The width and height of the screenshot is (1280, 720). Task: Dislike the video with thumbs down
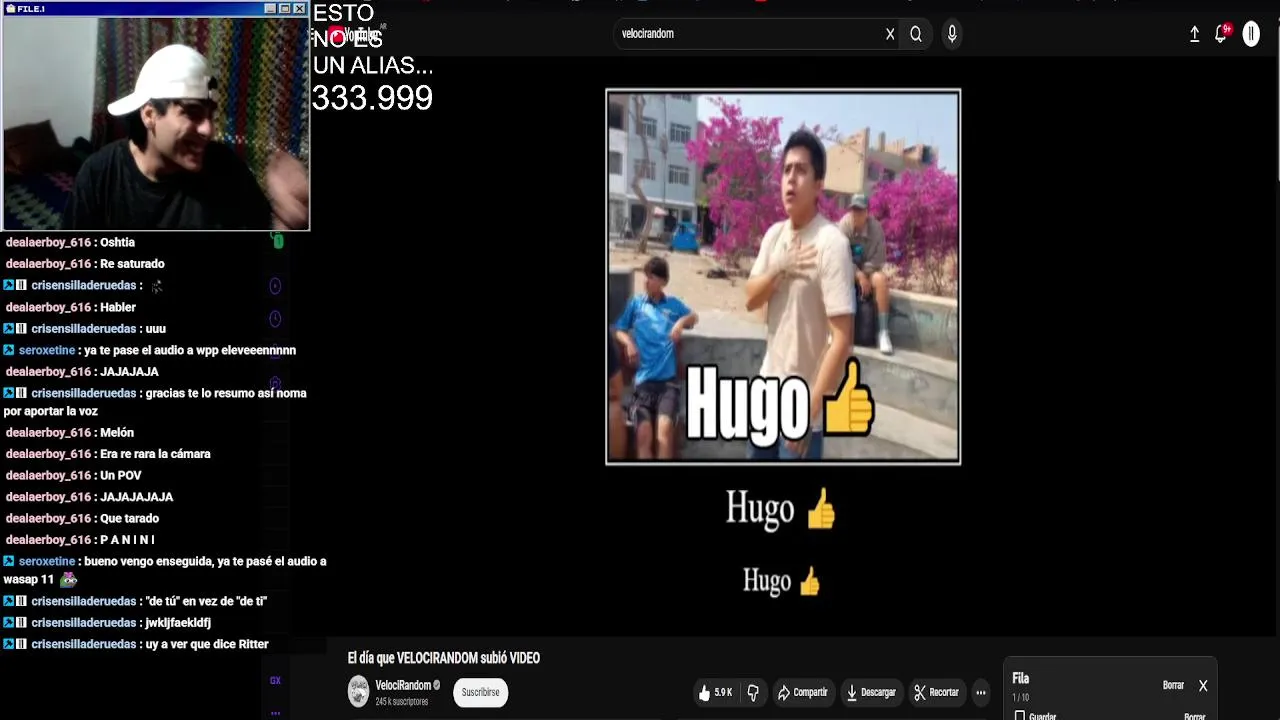click(753, 692)
